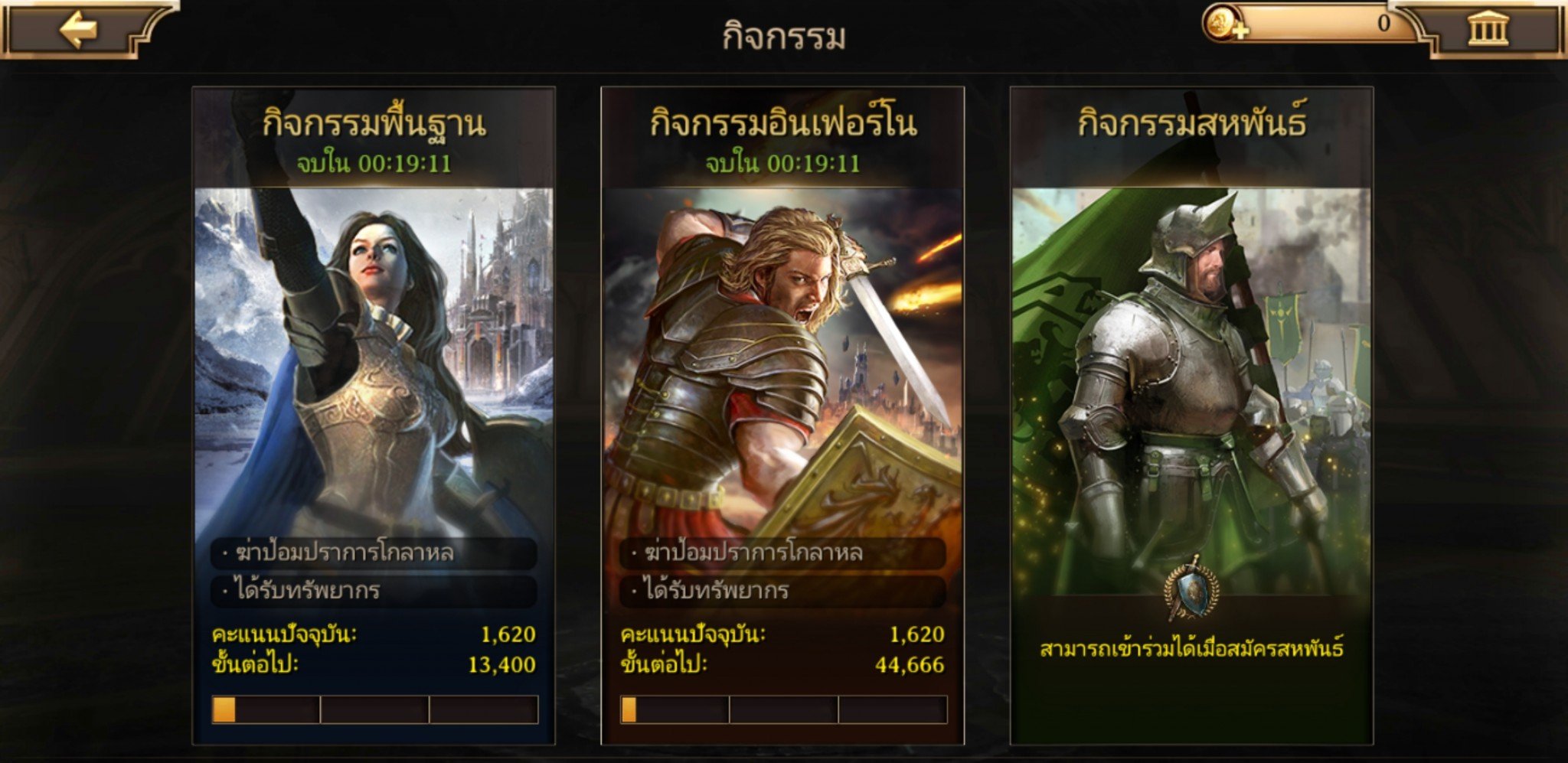Viewport: 1568px width, 763px height.
Task: Click the basic event countdown timer
Action: [374, 163]
